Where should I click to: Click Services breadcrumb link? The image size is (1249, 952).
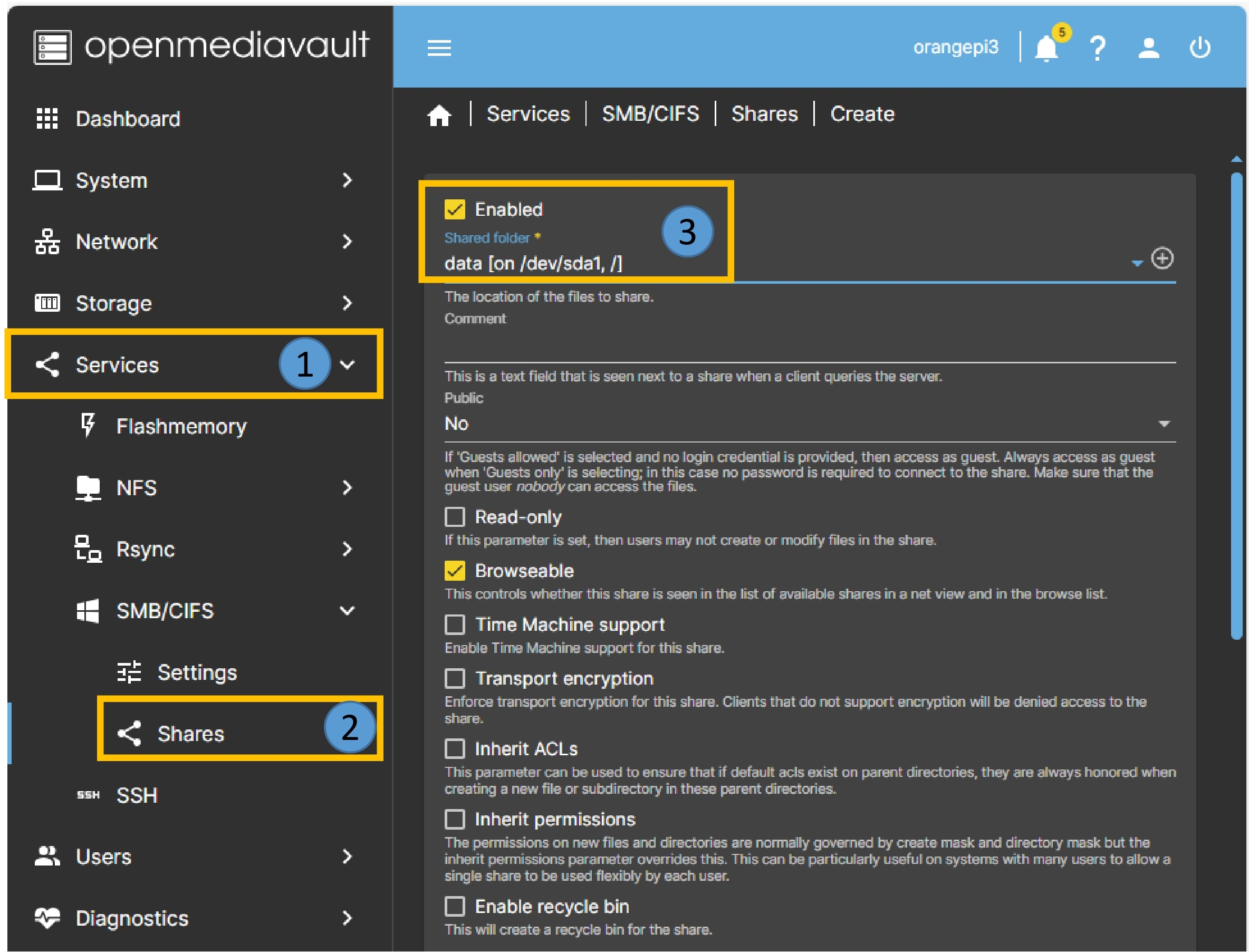[528, 114]
